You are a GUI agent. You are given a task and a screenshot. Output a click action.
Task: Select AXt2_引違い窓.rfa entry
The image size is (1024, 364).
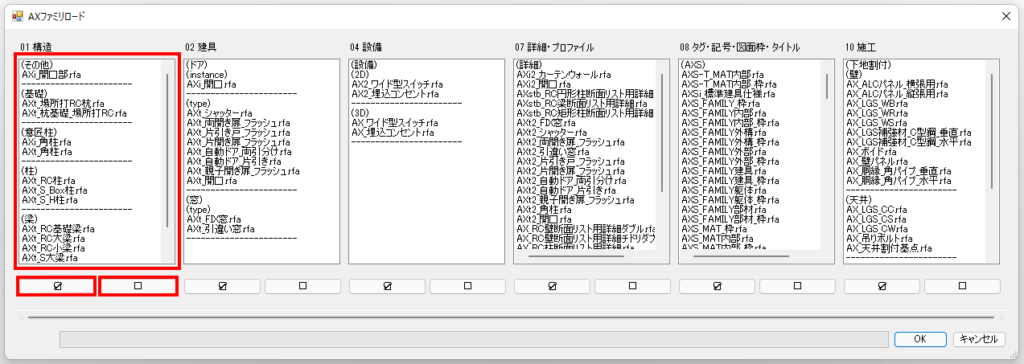coord(552,152)
